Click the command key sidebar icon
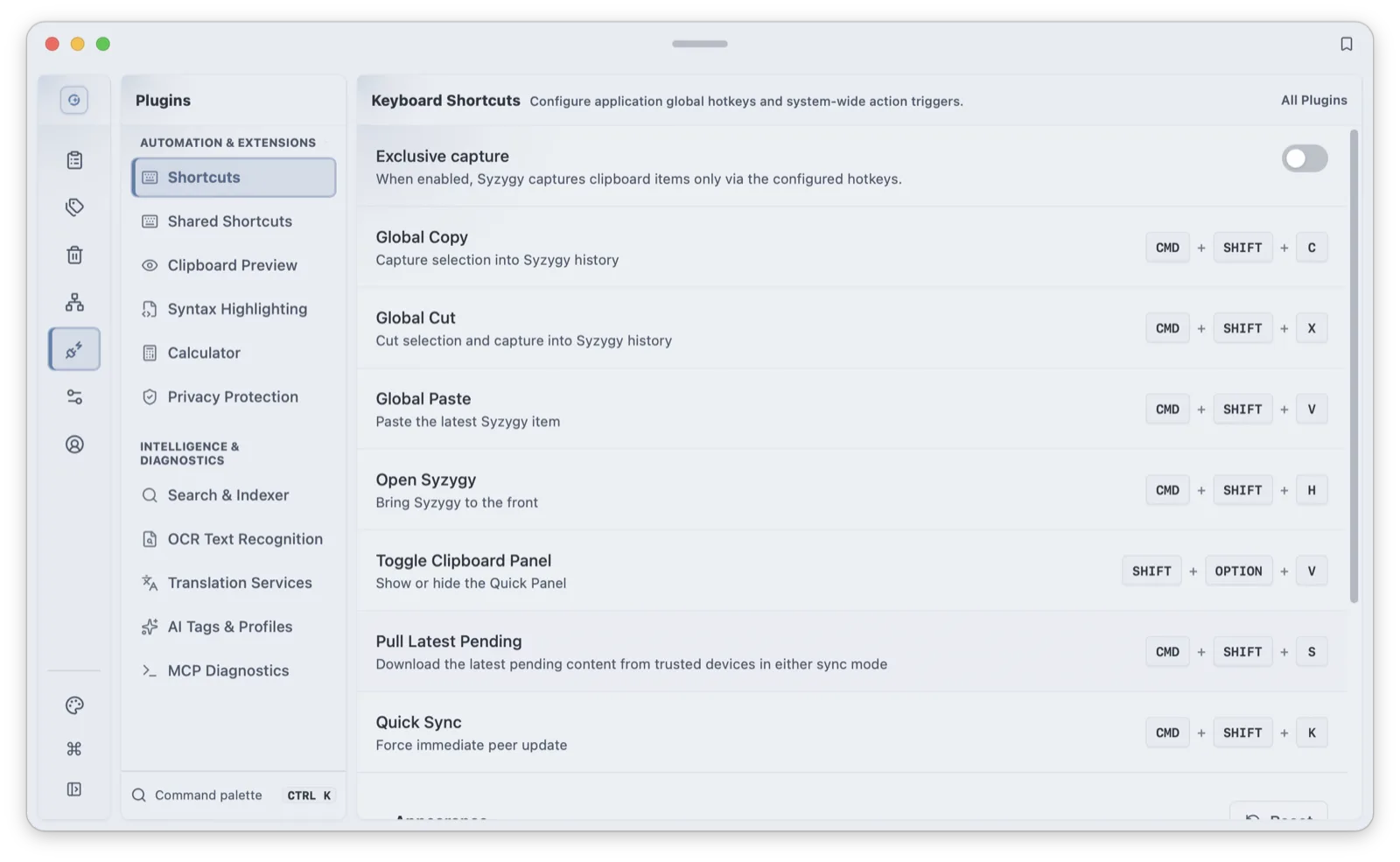The height and width of the screenshot is (862, 1400). coord(74,748)
